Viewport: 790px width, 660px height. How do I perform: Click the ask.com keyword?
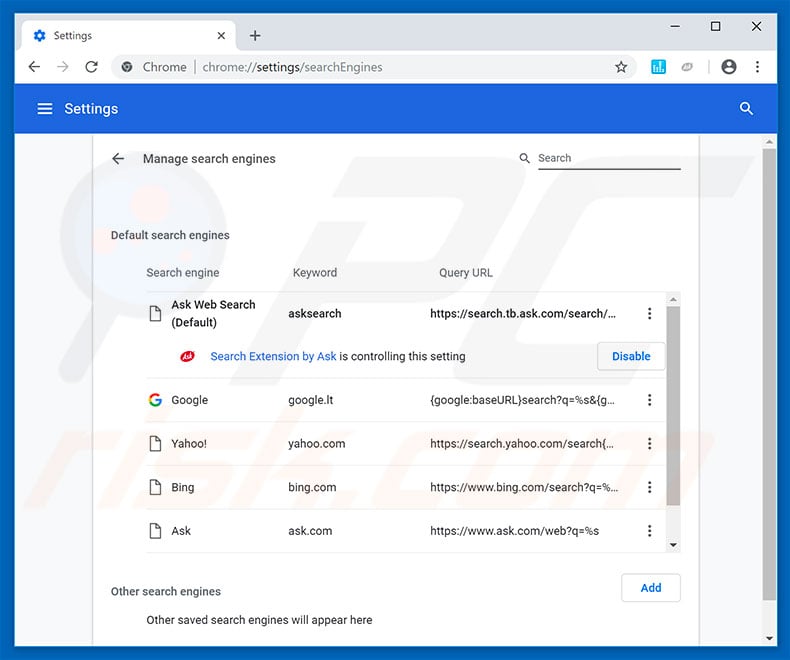coord(310,531)
